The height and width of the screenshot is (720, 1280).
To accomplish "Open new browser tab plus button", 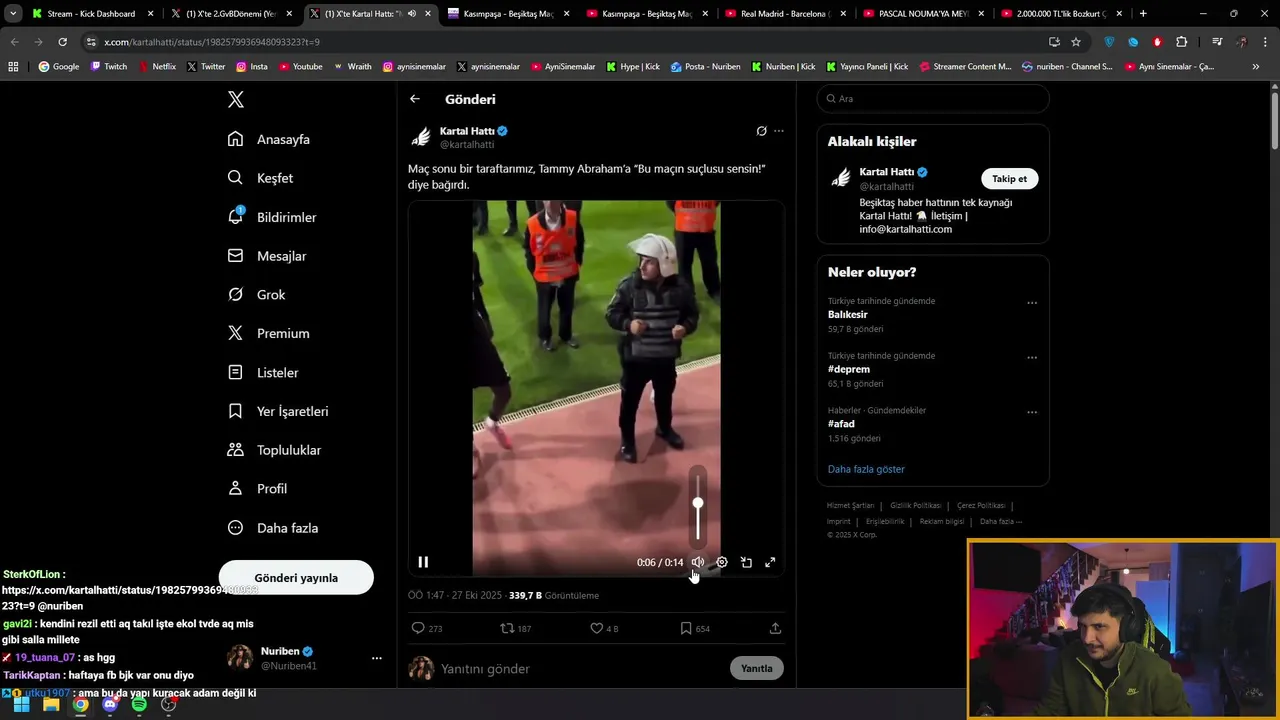I will click(1143, 14).
